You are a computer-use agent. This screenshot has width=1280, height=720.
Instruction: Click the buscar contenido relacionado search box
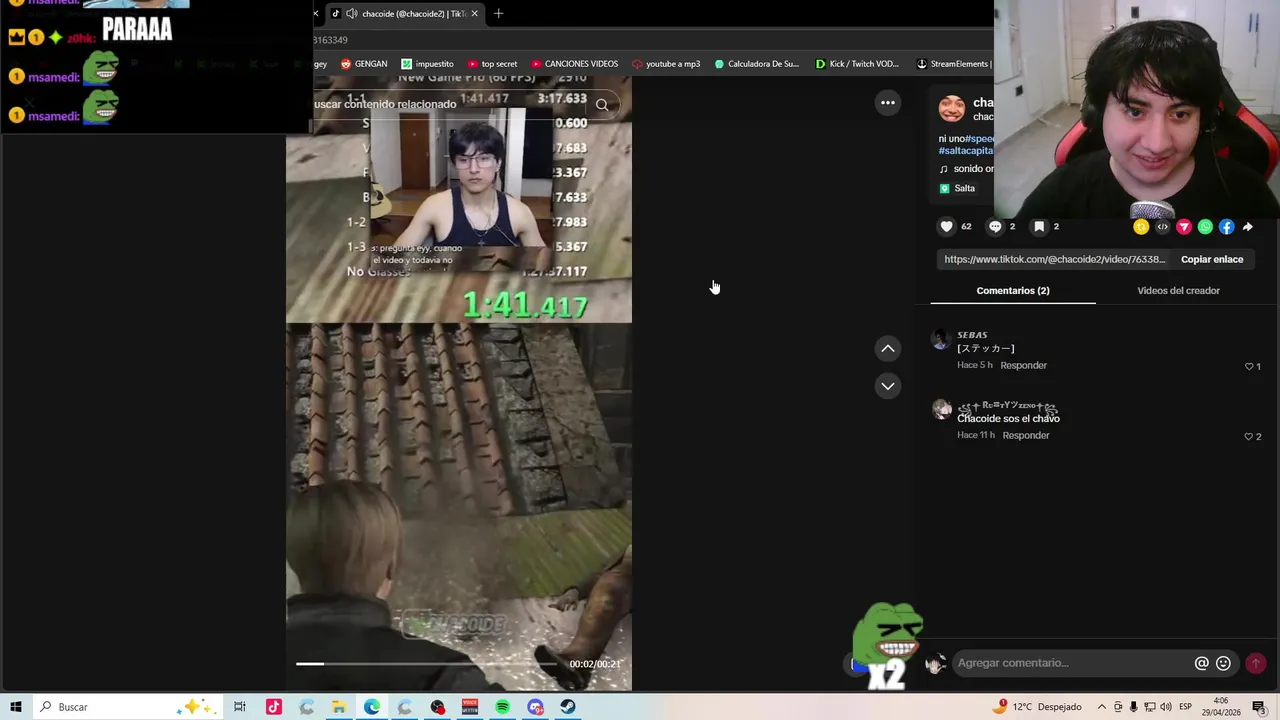click(452, 104)
